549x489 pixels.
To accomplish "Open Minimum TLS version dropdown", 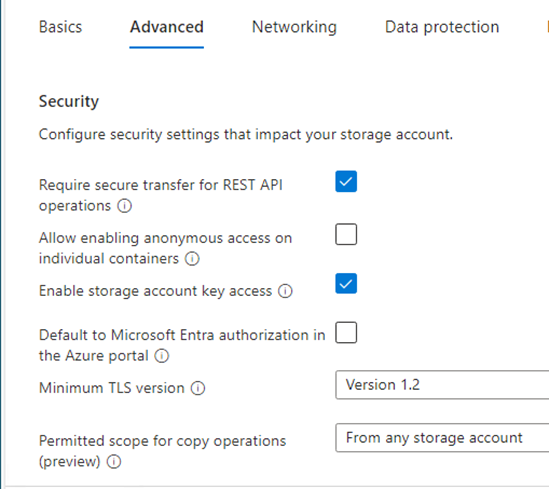I will point(442,385).
